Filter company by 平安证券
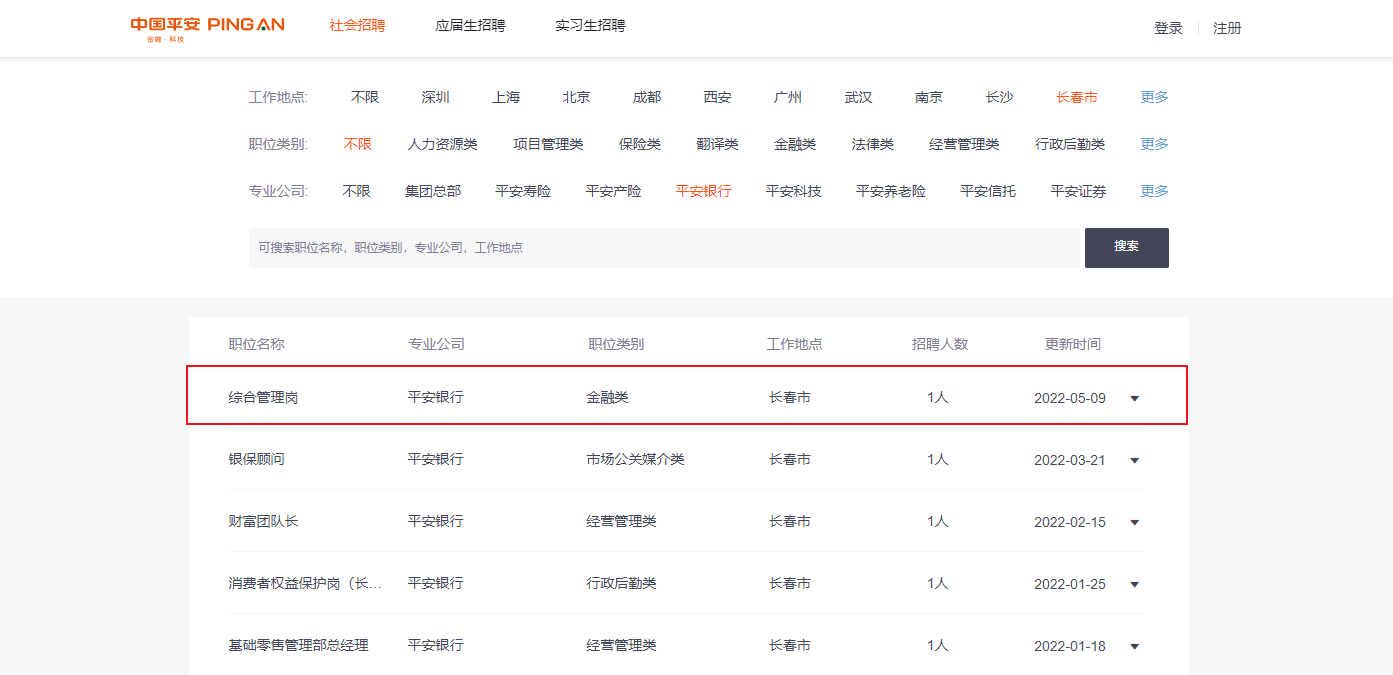 point(1079,191)
